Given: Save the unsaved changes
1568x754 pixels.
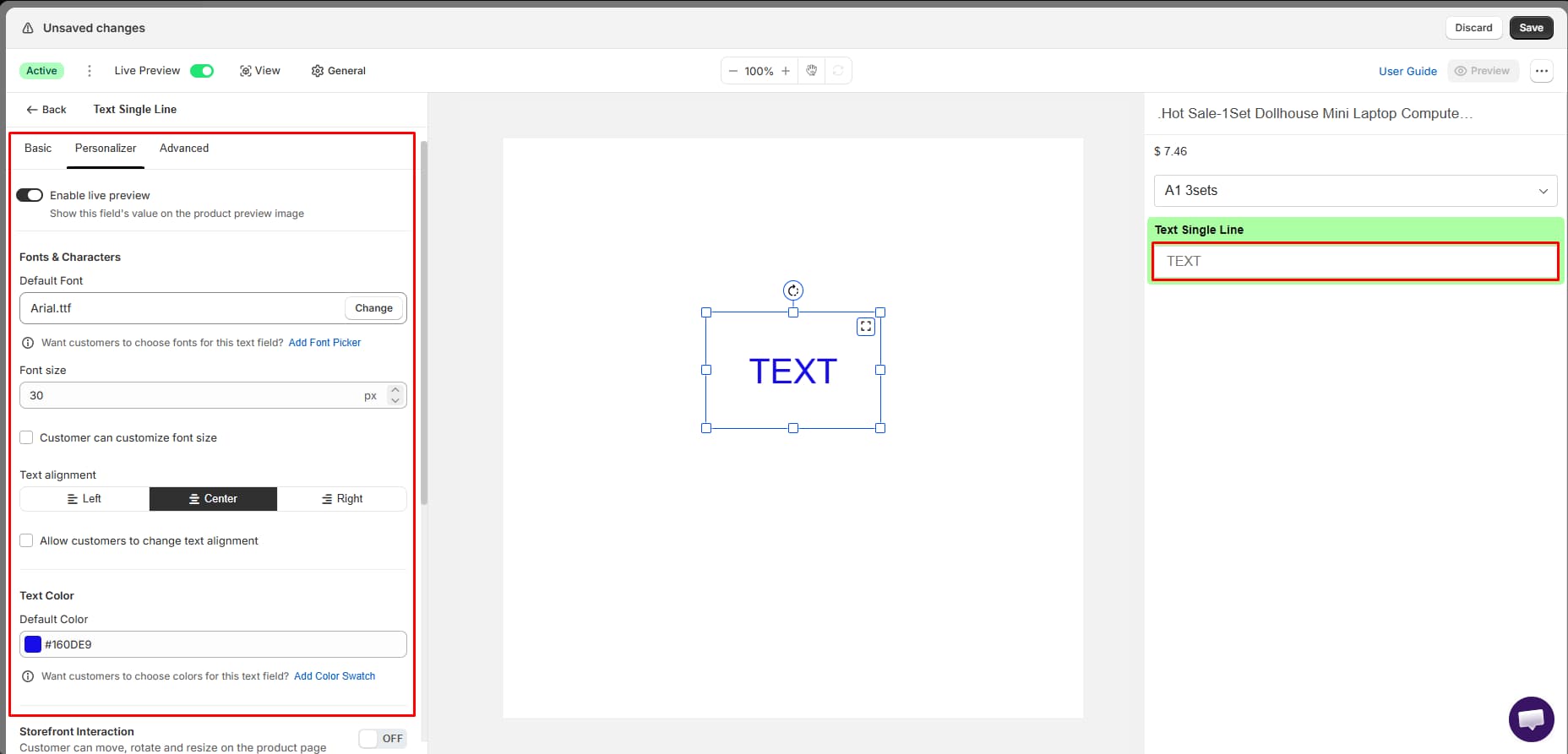Looking at the screenshot, I should pos(1531,28).
